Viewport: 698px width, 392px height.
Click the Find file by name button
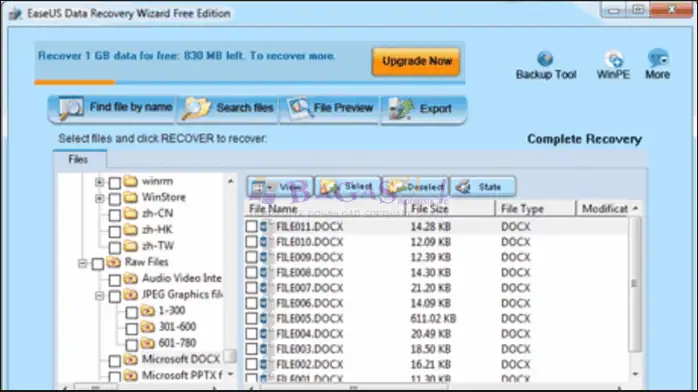point(111,108)
